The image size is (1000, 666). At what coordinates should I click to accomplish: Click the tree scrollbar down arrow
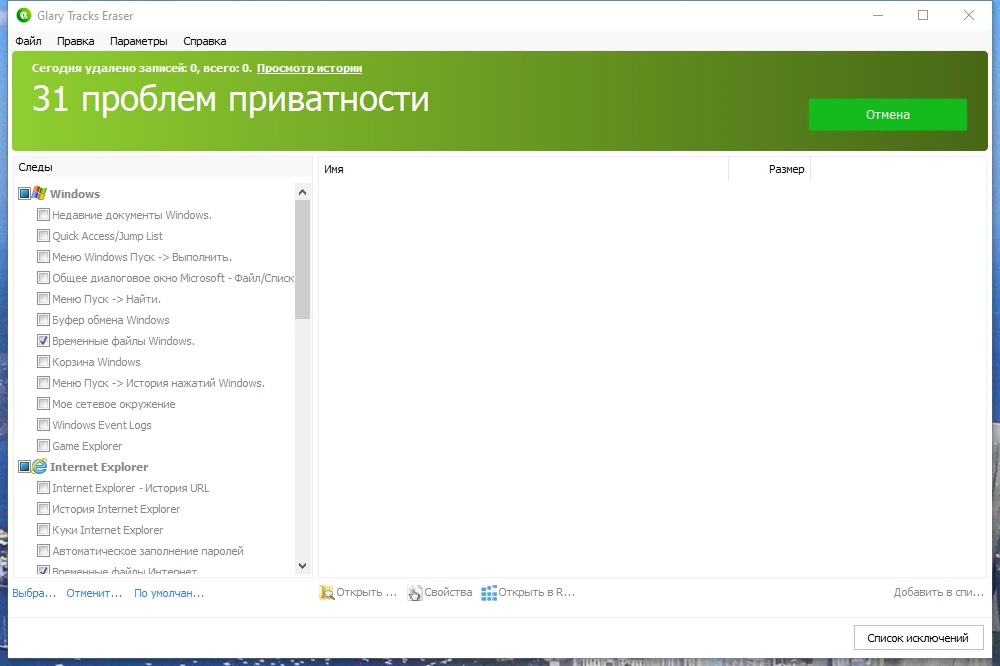tap(302, 566)
